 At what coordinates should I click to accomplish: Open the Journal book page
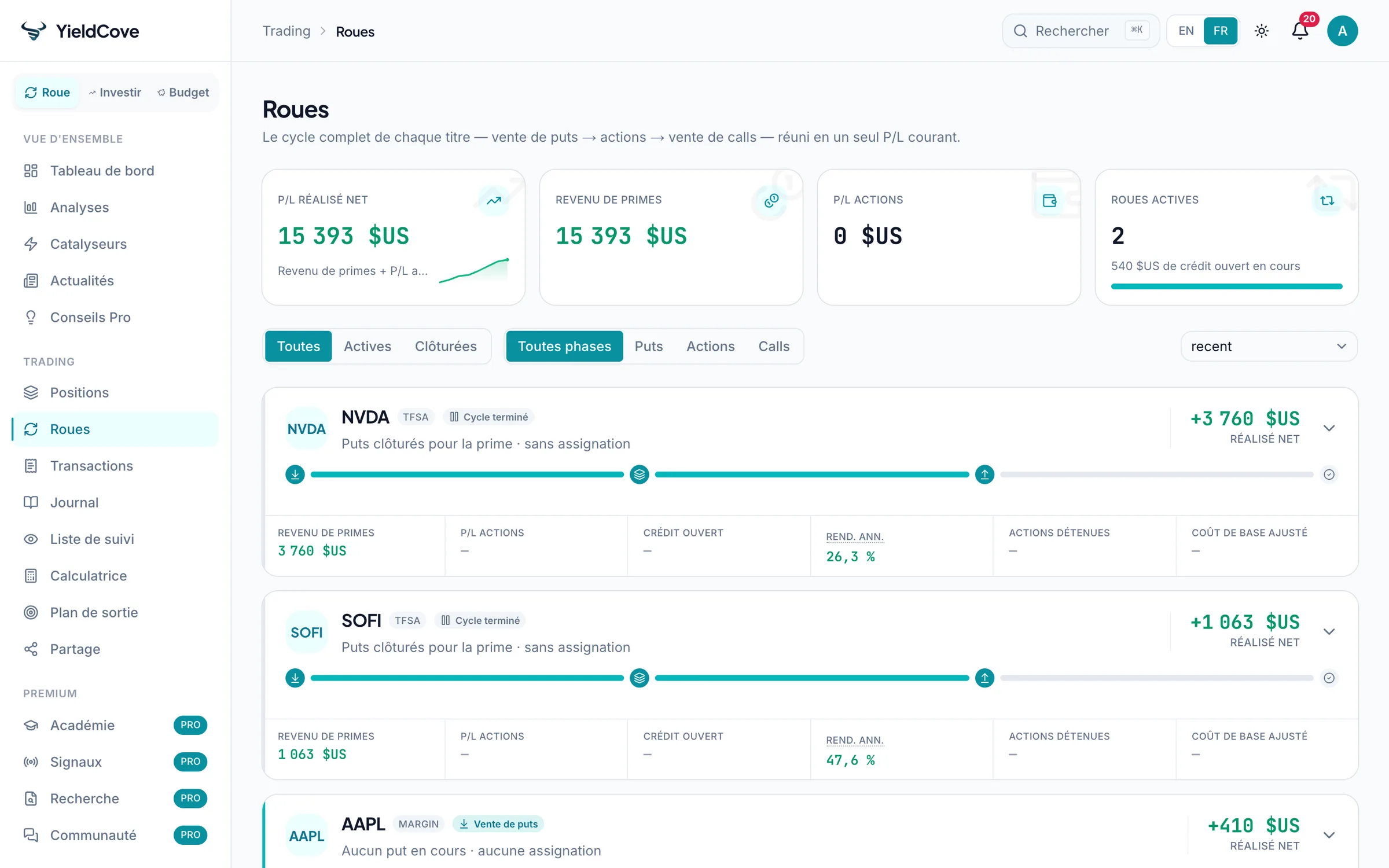click(115, 502)
